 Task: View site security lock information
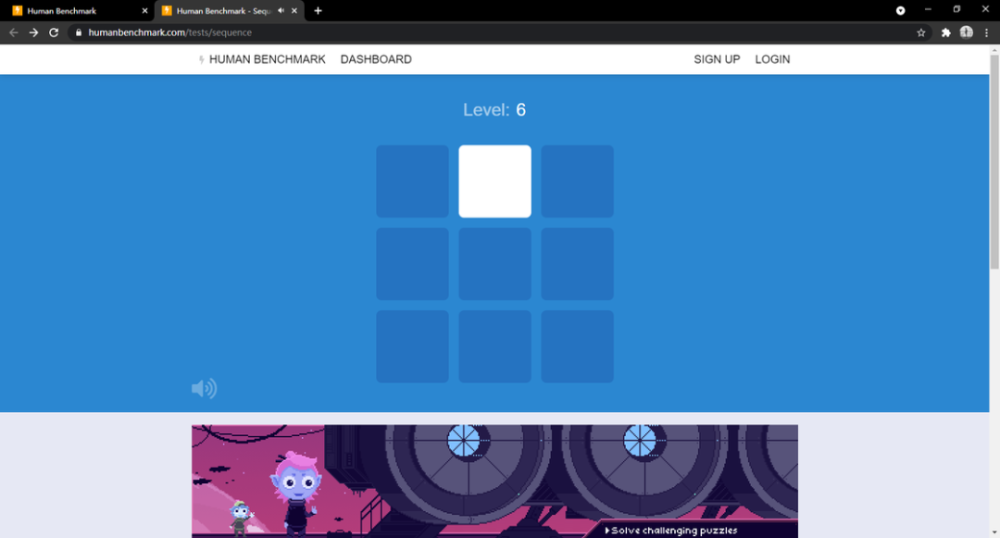coord(78,33)
